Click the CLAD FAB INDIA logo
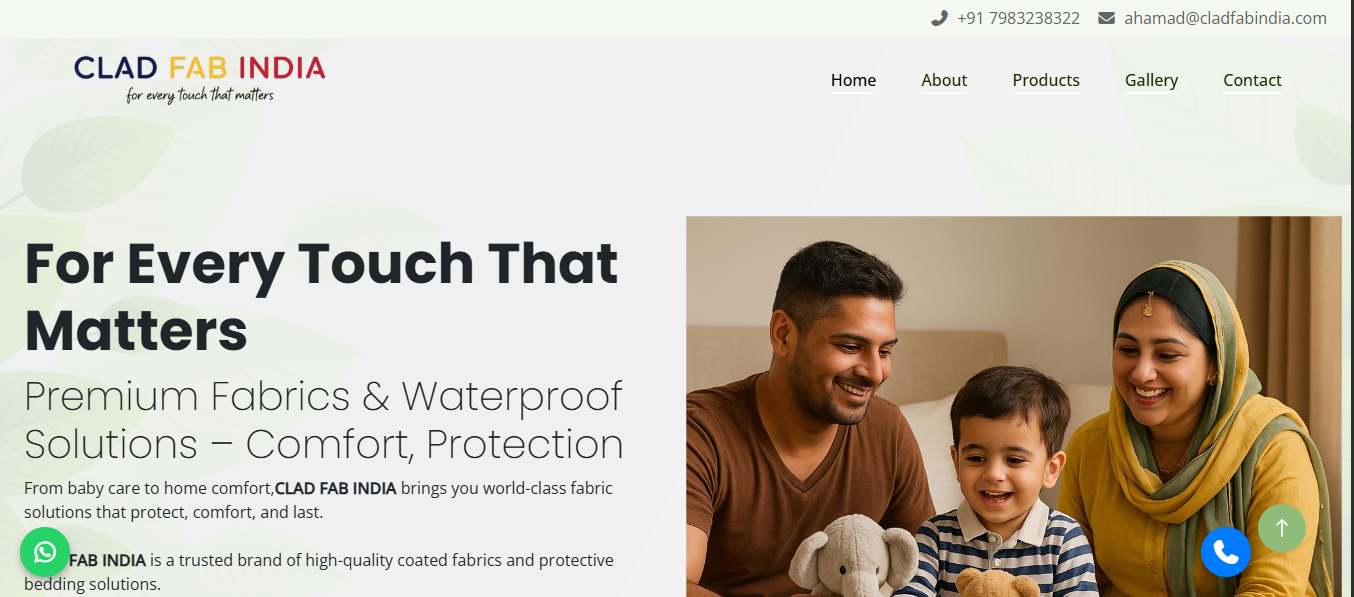The image size is (1354, 597). [200, 78]
